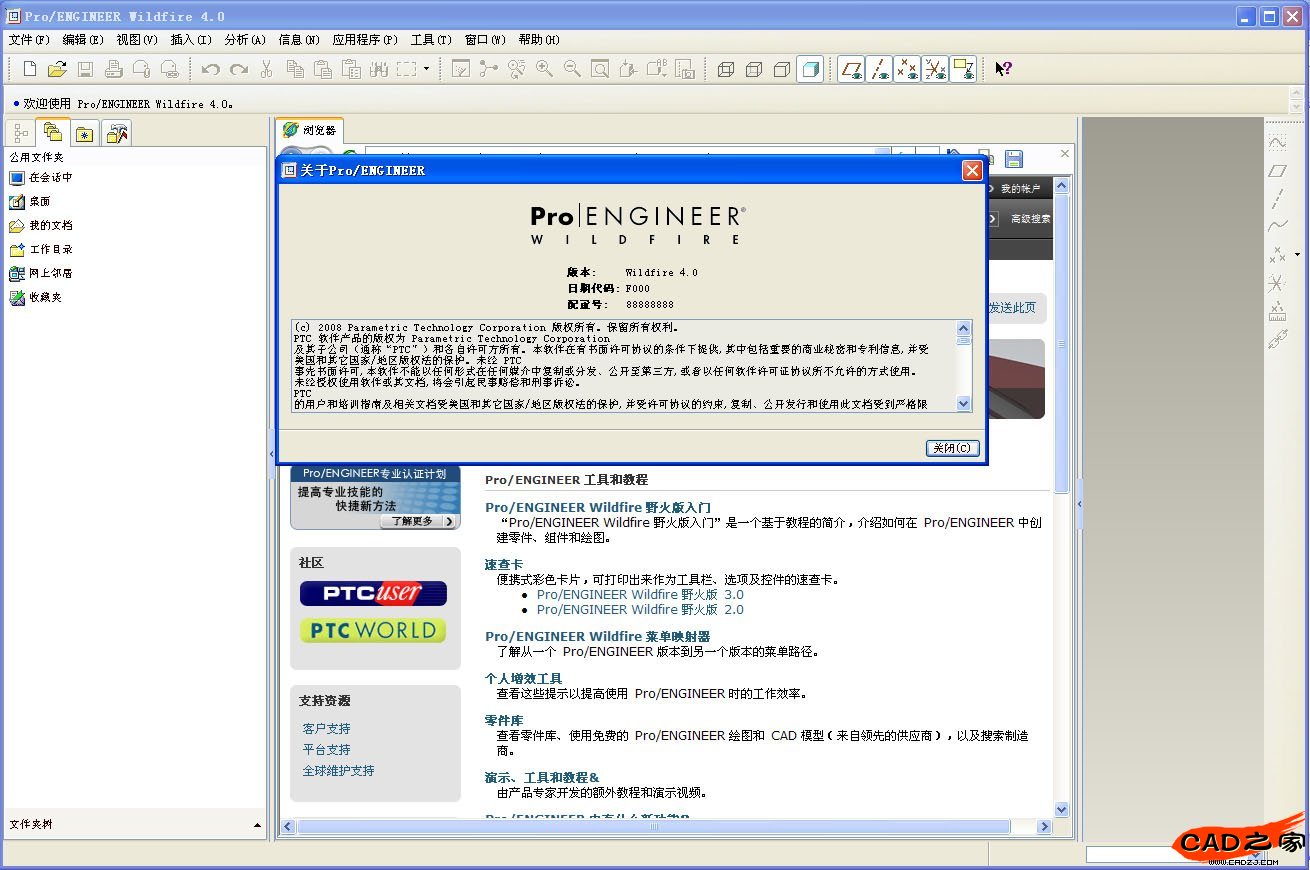Viewport: 1310px width, 870px height.
Task: Open the Model Tree navigator tab
Action: (x=21, y=133)
